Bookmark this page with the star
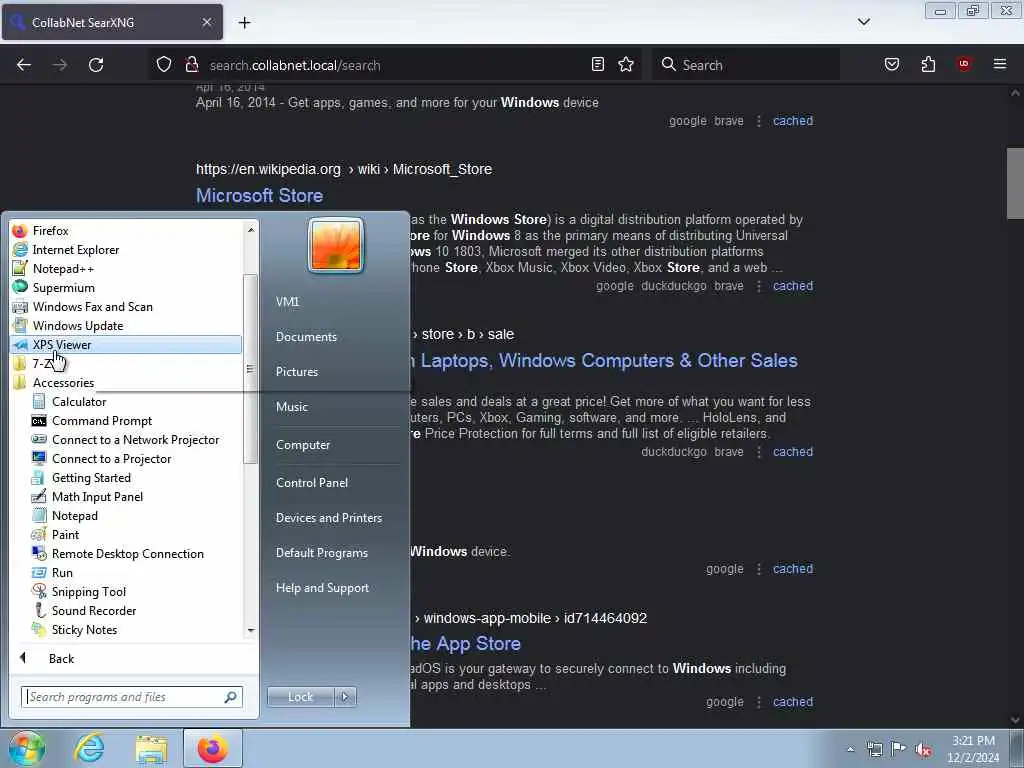This screenshot has height=768, width=1024. coord(626,64)
